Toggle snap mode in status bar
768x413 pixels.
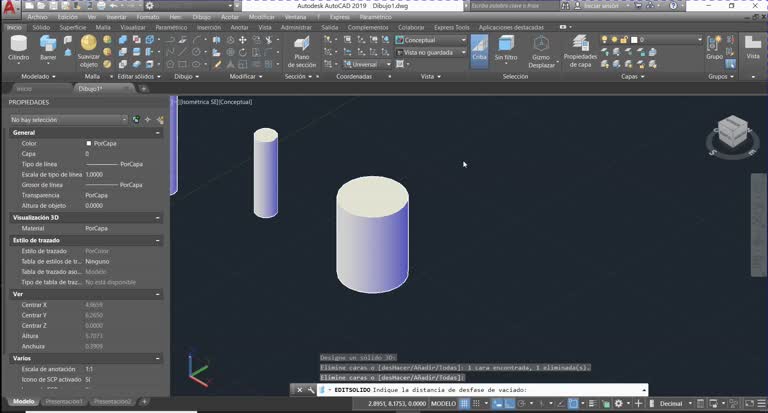coord(476,404)
